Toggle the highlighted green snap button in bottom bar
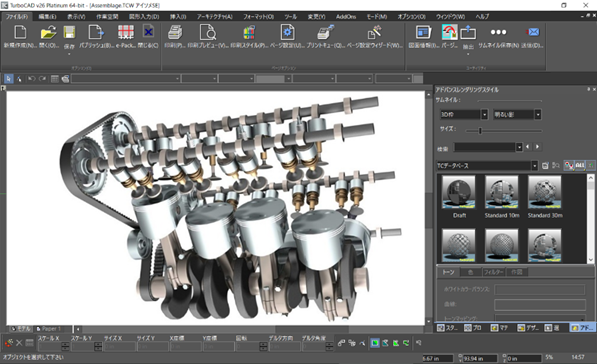 [375, 343]
